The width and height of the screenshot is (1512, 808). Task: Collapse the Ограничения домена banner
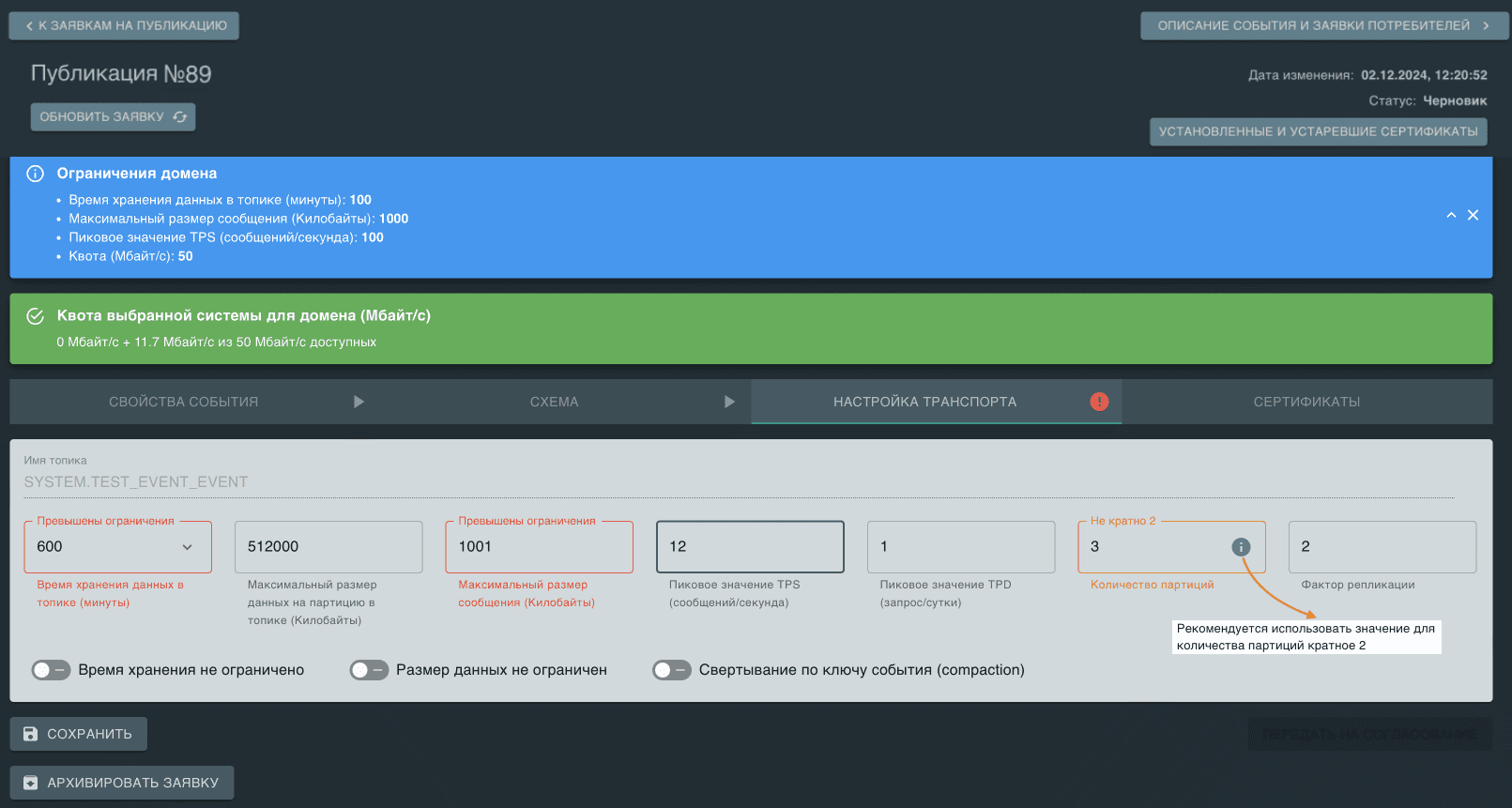[1451, 215]
